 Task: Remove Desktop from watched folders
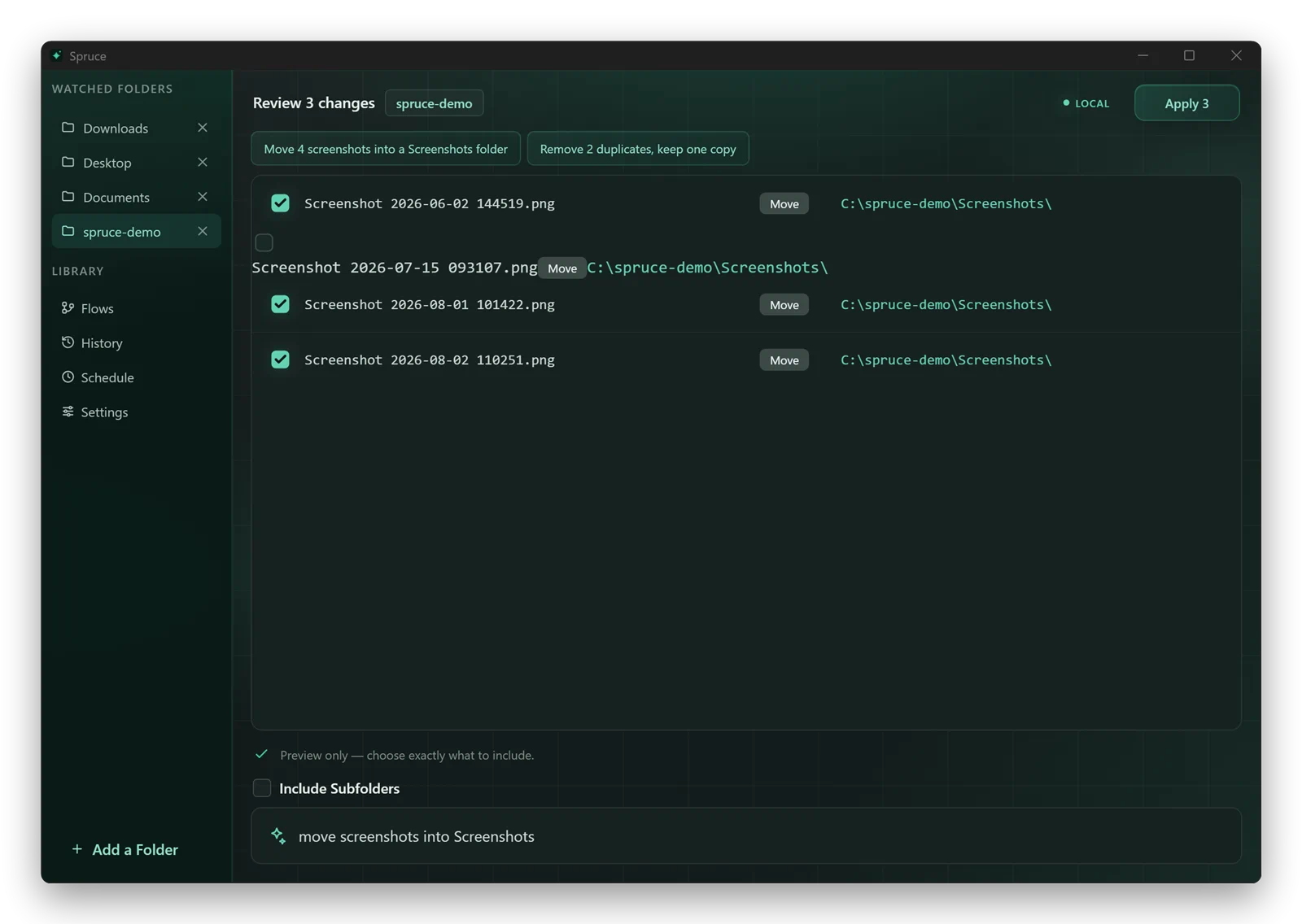tap(203, 162)
